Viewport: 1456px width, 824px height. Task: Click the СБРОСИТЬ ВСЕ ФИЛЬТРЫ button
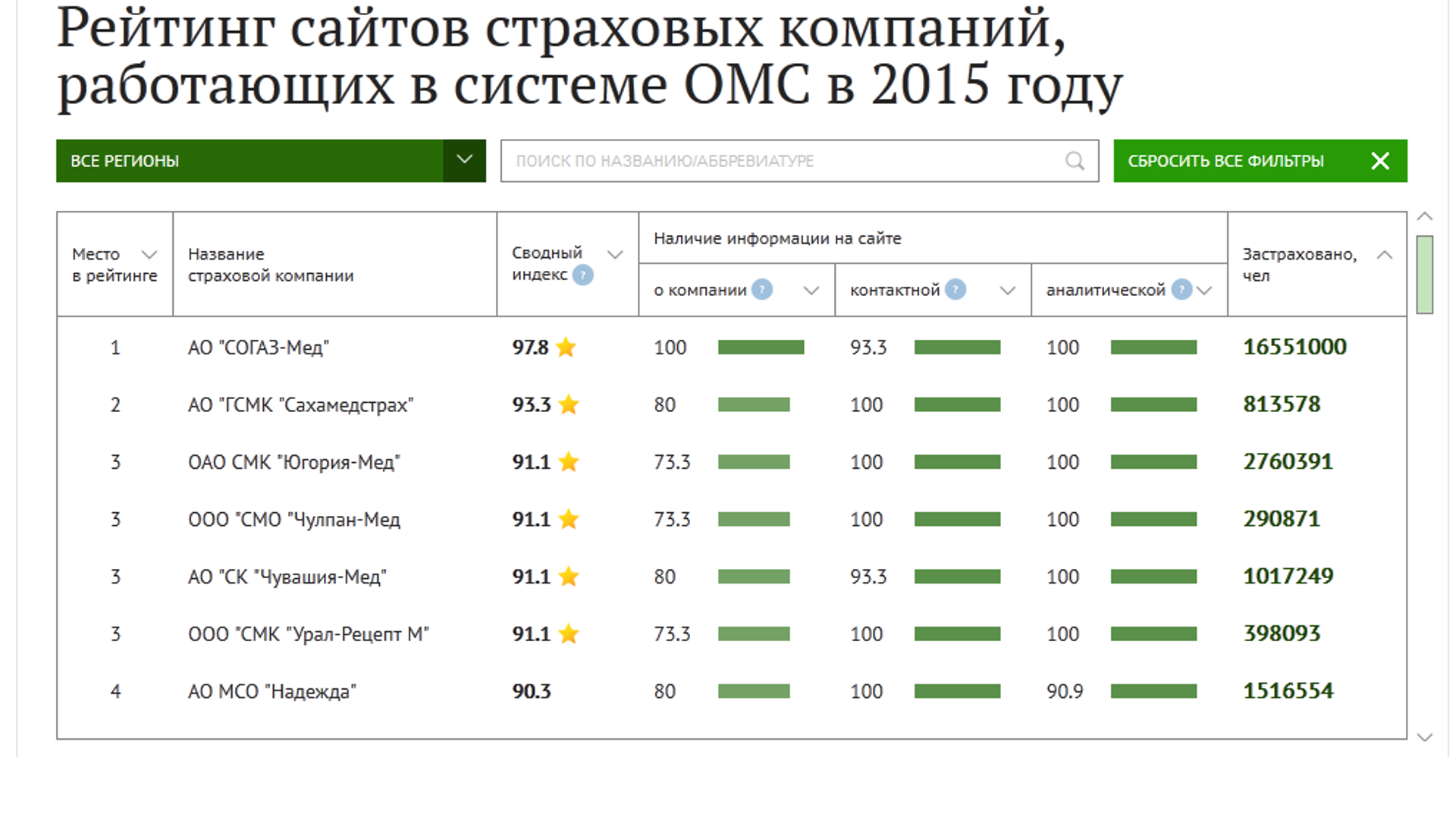(x=1260, y=161)
